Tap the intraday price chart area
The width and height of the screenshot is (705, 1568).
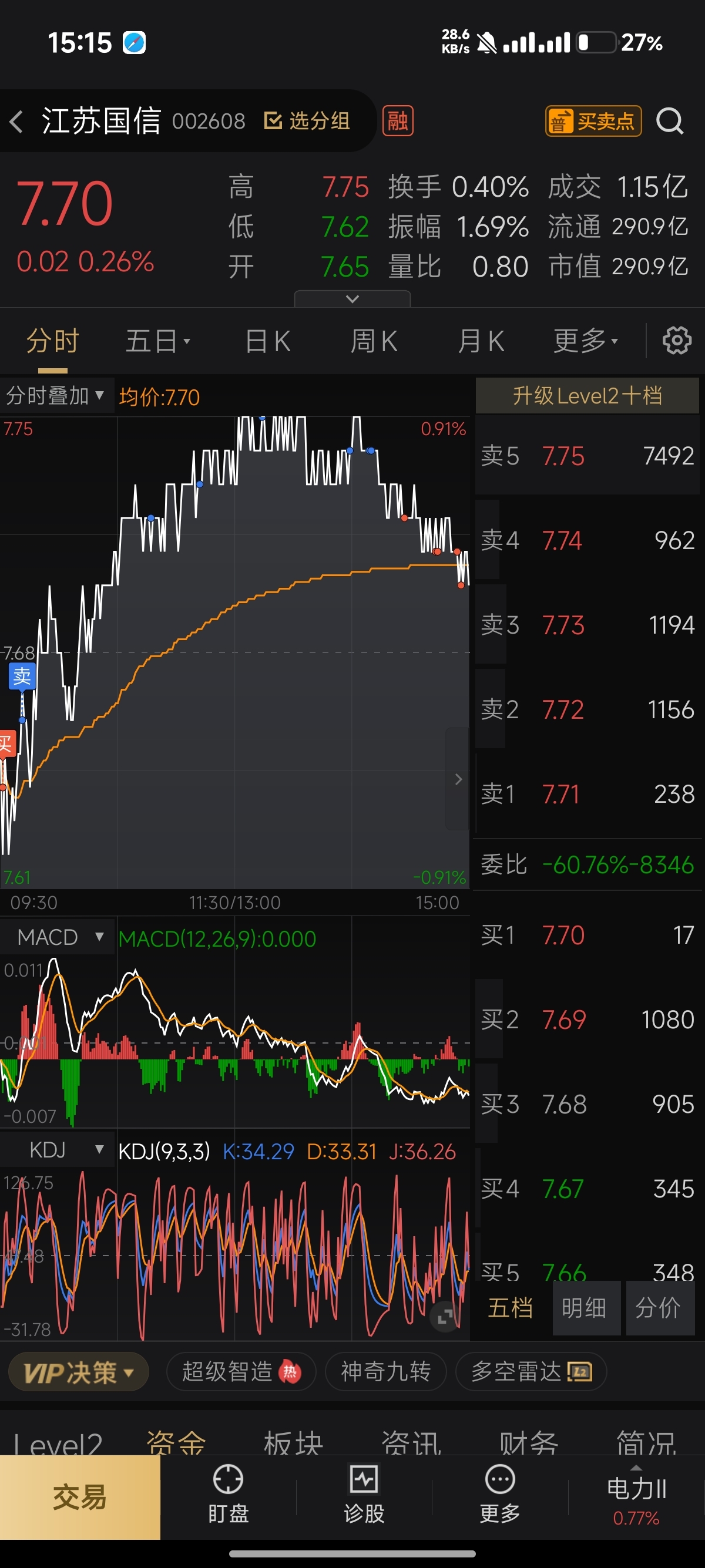point(235,652)
